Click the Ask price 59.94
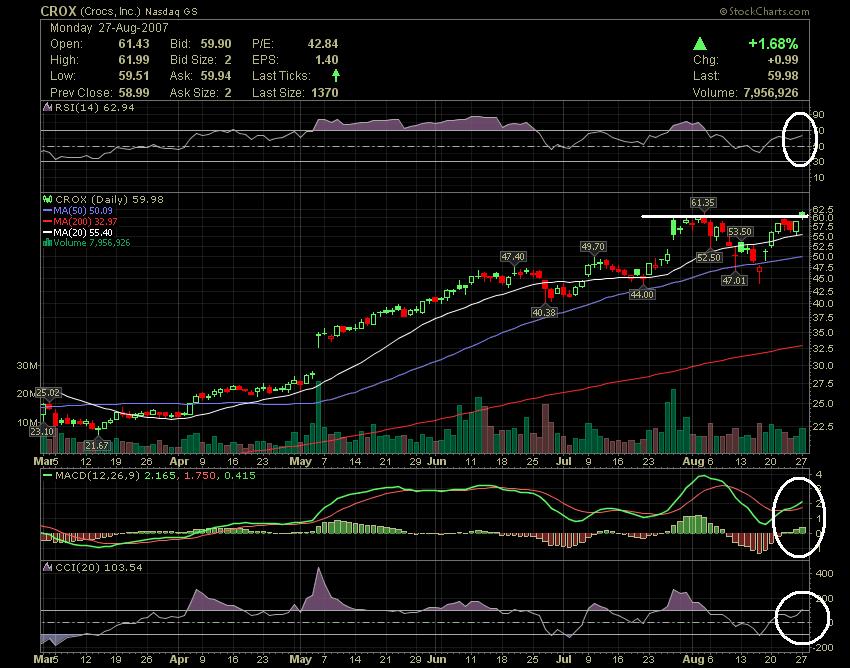 pyautogui.click(x=216, y=76)
